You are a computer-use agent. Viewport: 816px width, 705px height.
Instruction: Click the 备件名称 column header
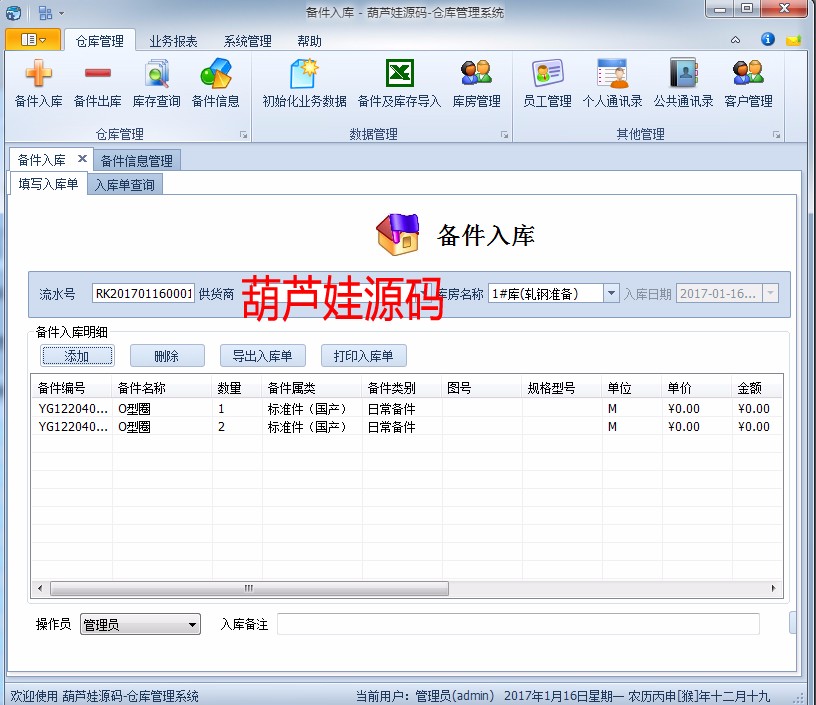tap(162, 388)
